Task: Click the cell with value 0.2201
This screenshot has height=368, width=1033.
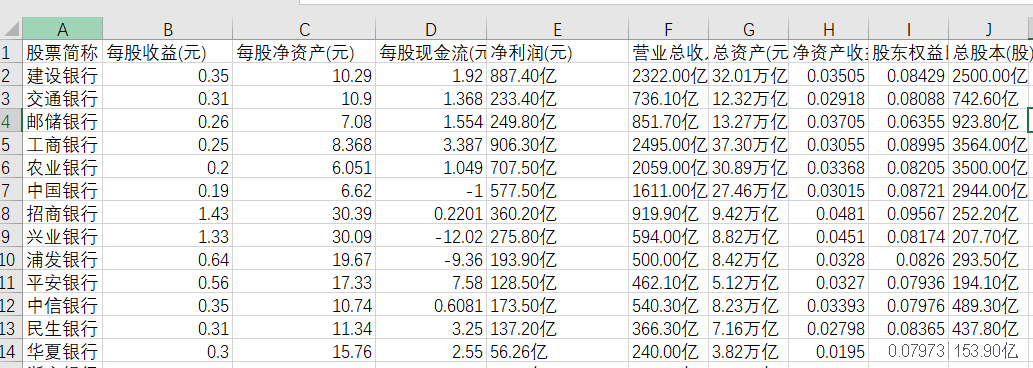Action: click(x=431, y=213)
